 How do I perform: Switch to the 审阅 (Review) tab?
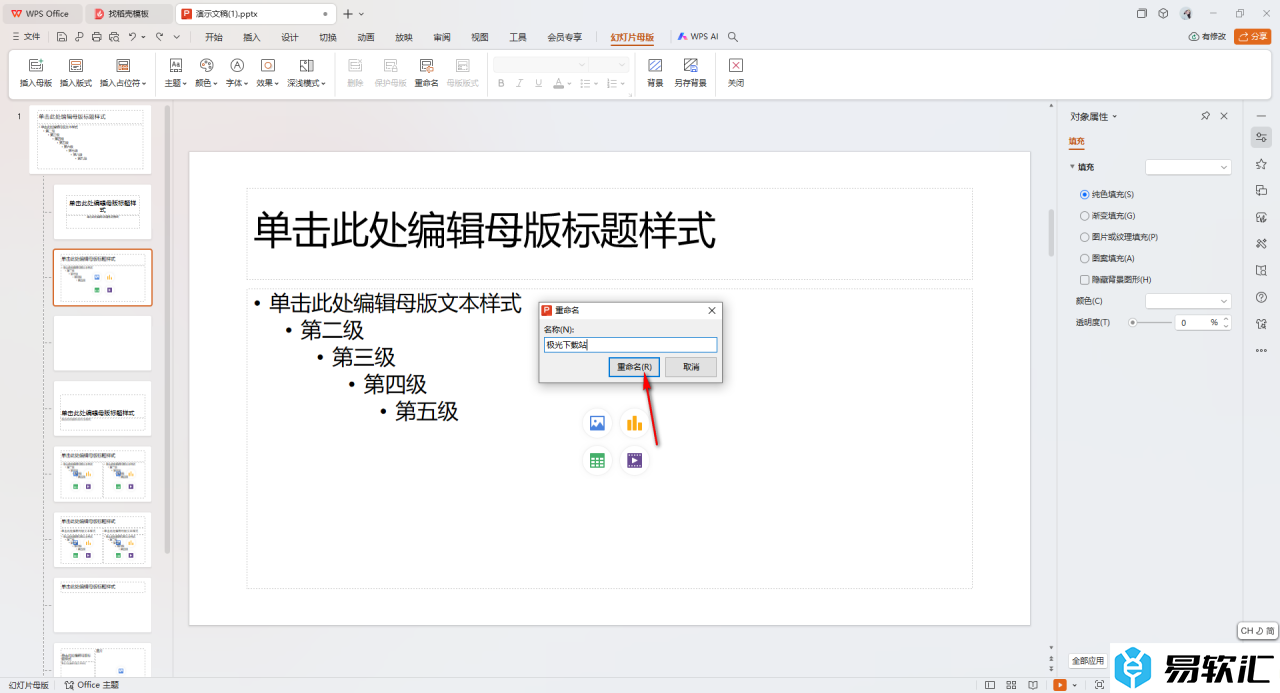tap(442, 37)
